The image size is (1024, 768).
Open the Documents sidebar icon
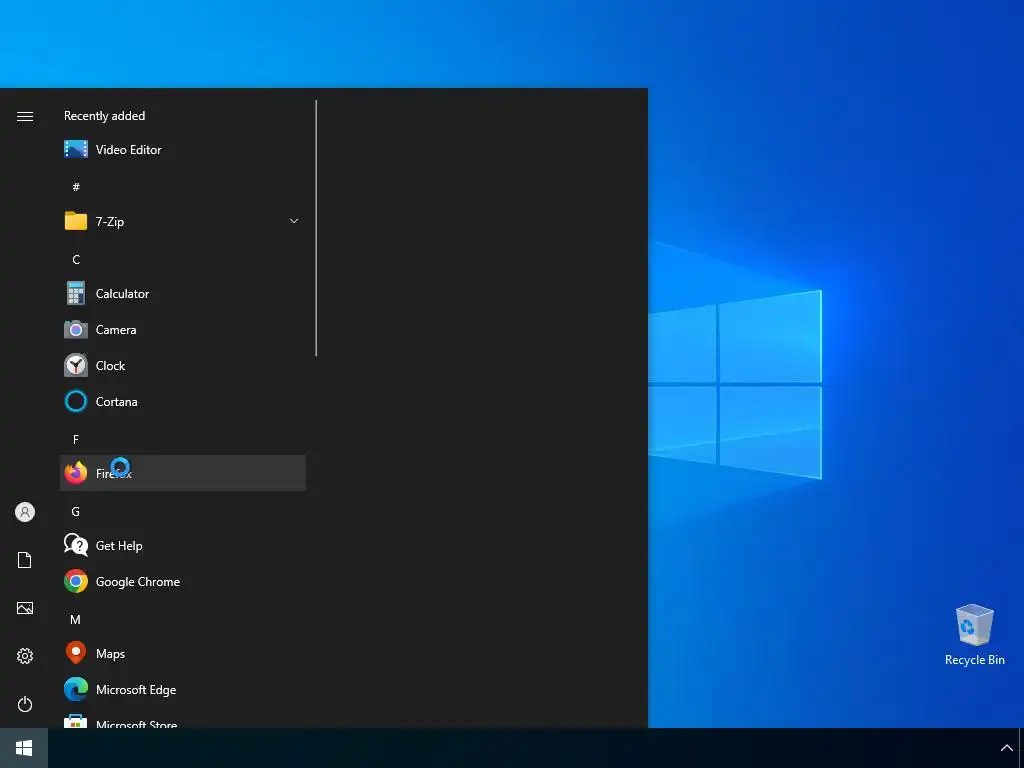point(25,560)
